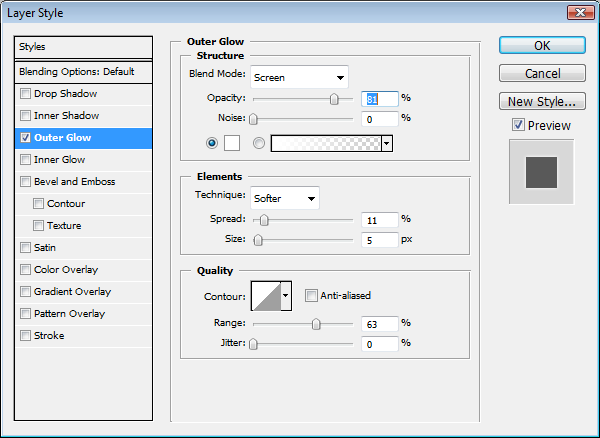
Task: Toggle the Anti-aliased checkbox
Action: click(x=311, y=295)
